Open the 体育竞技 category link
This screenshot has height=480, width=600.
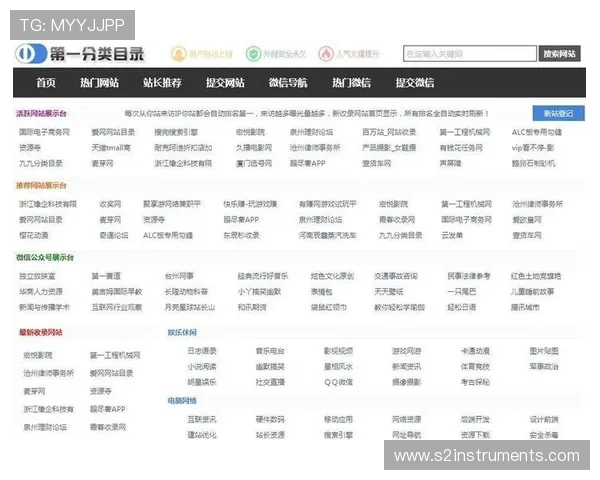475,367
